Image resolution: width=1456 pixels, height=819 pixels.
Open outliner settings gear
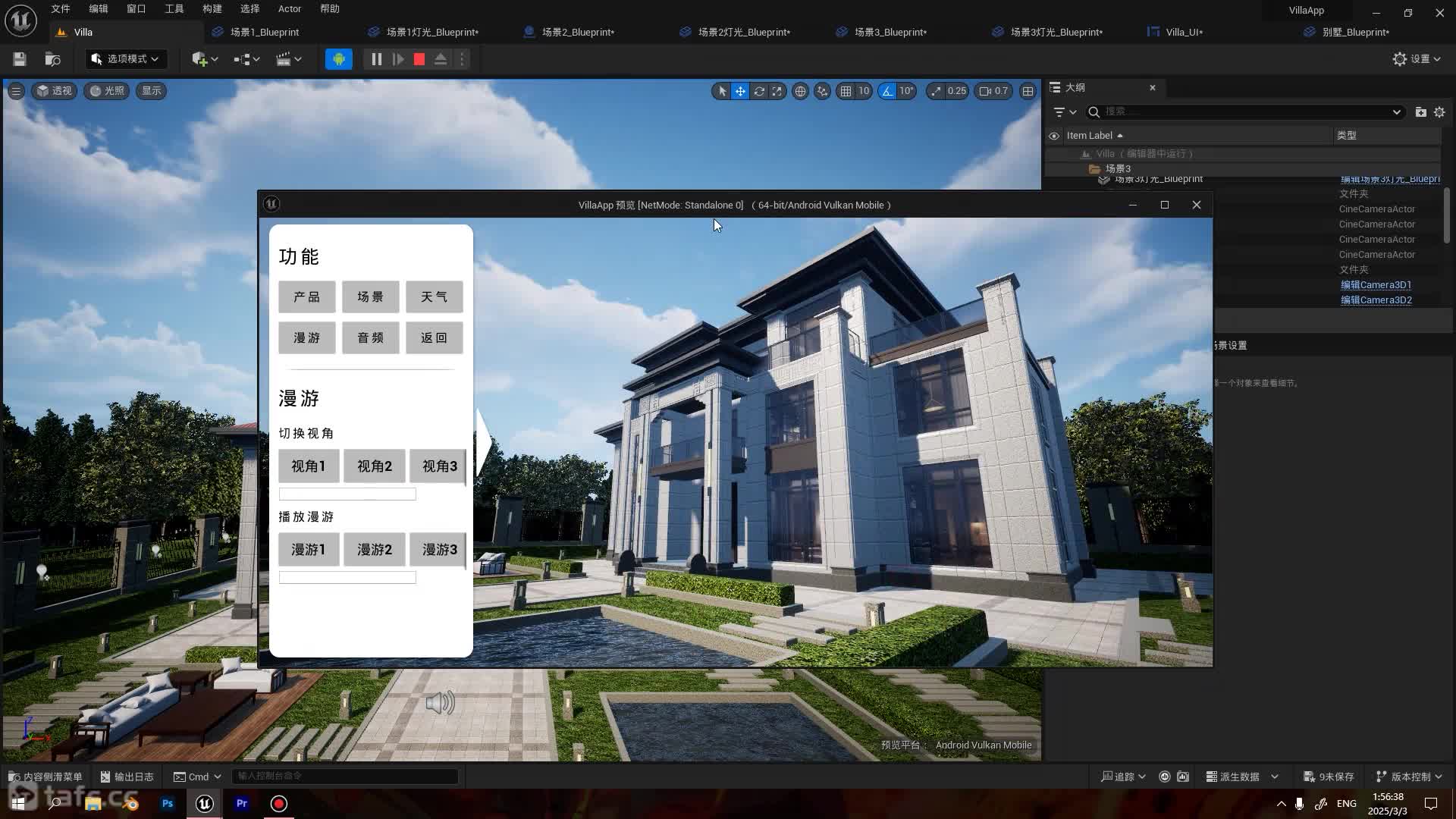click(x=1439, y=111)
